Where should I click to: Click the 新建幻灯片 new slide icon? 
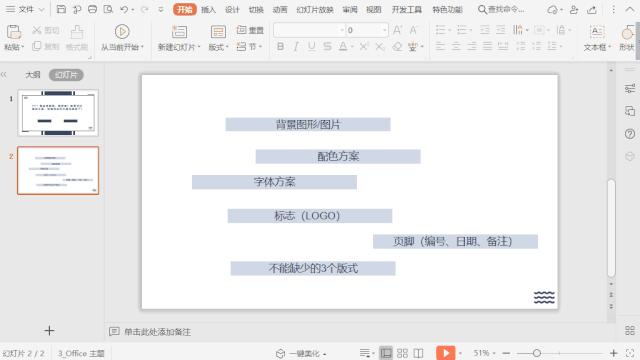pyautogui.click(x=179, y=32)
